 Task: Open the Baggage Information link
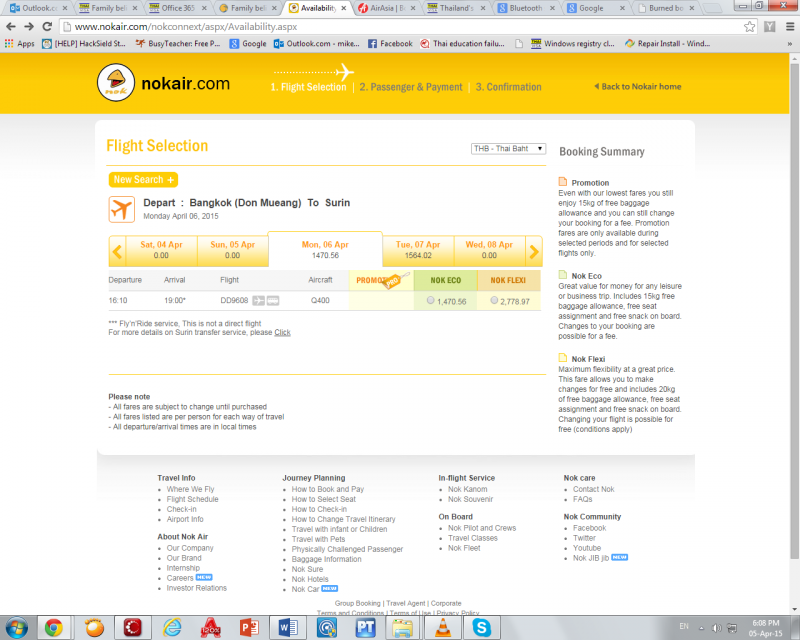pyautogui.click(x=327, y=559)
